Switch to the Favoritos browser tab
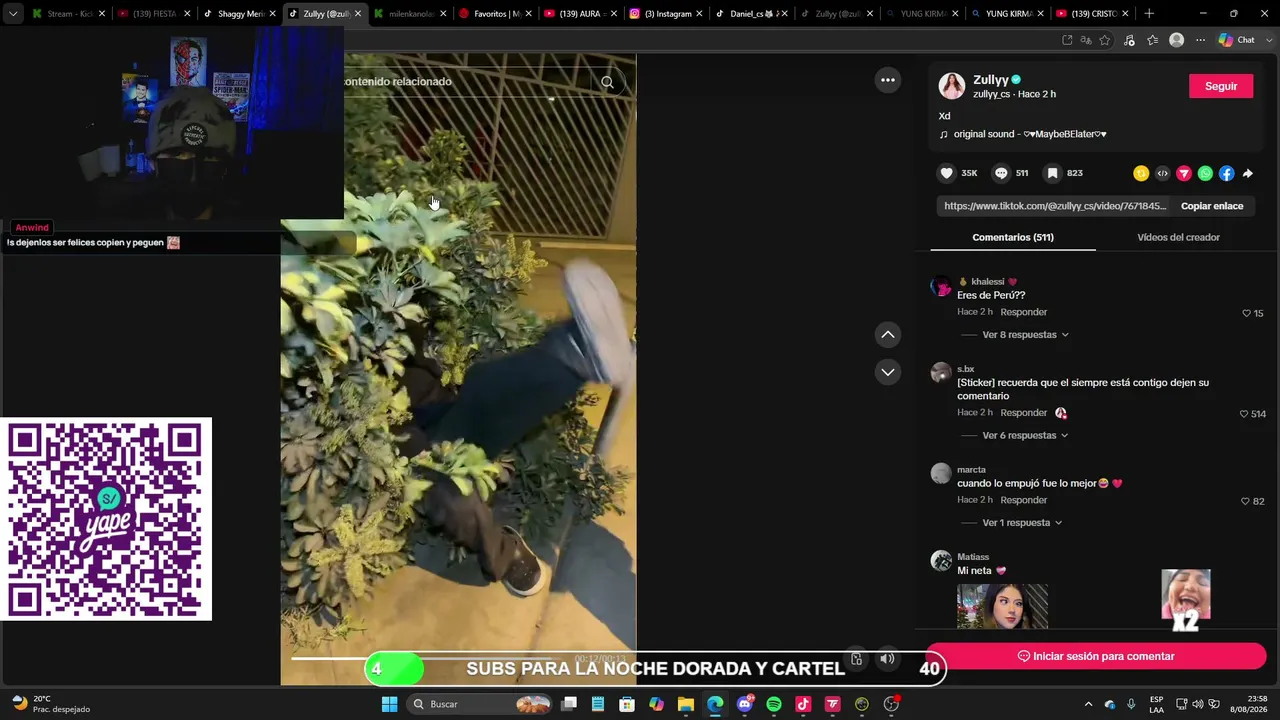 pyautogui.click(x=496, y=14)
